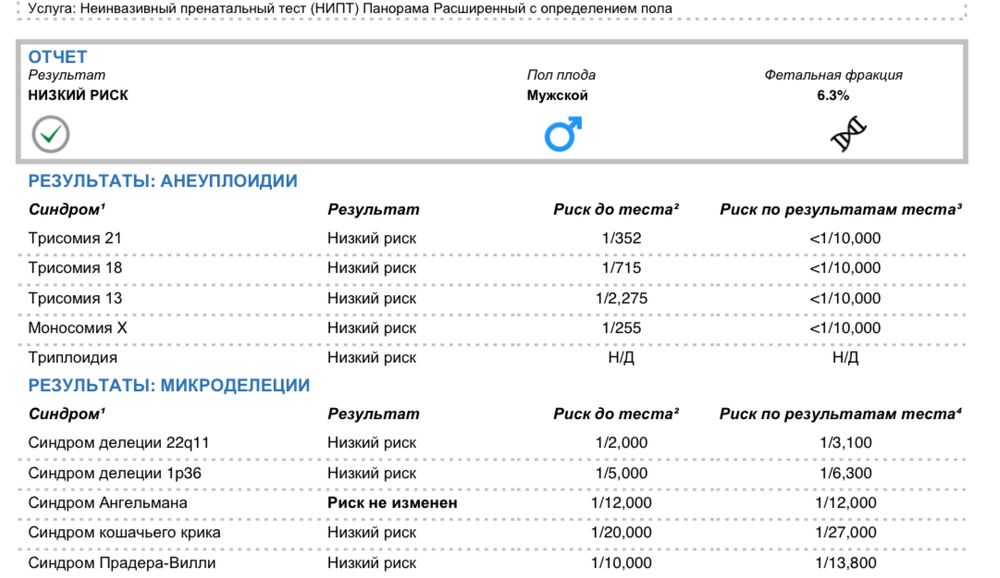Click the Пол плода label
The height and width of the screenshot is (578, 1000).
coord(561,75)
